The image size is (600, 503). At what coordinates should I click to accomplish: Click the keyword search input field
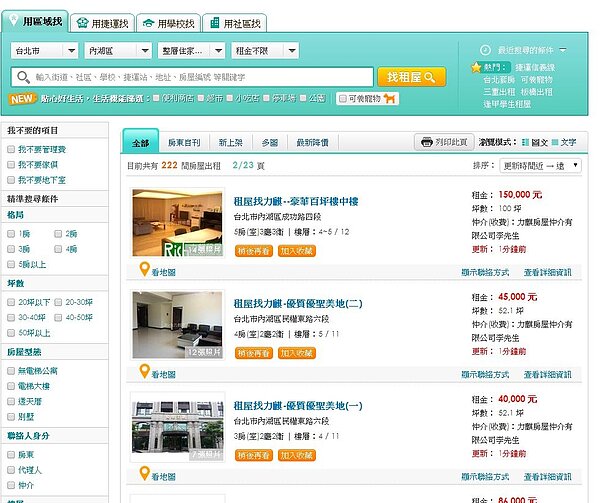(x=192, y=77)
